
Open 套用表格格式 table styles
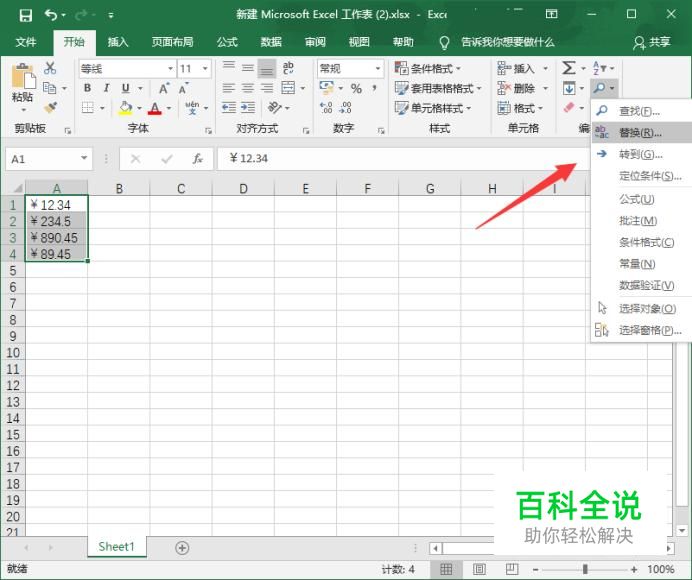pos(437,88)
